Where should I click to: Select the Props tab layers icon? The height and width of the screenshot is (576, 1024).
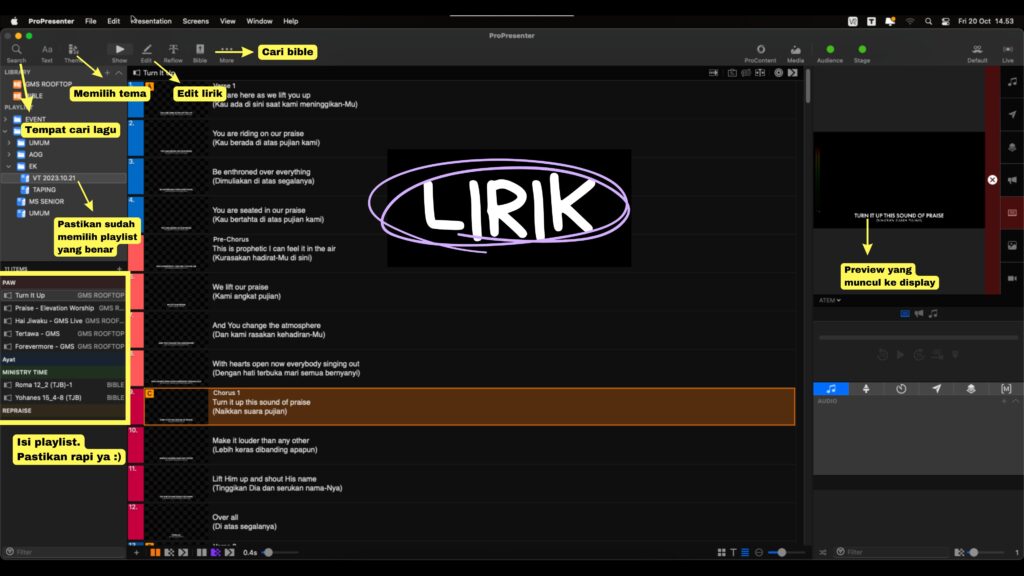pos(971,389)
